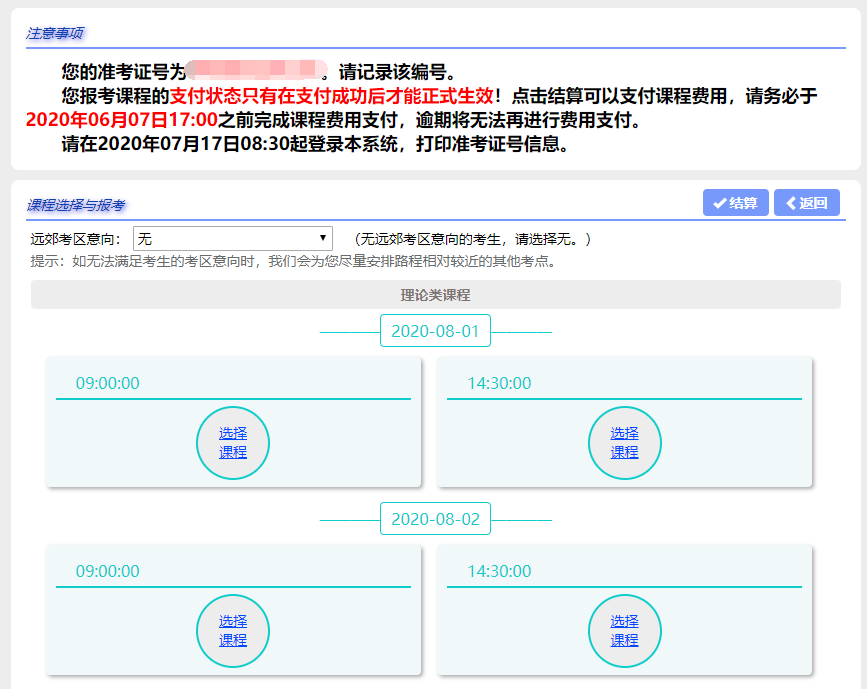Click the left chevron icon on 返回 button
The image size is (867, 689).
coord(790,203)
